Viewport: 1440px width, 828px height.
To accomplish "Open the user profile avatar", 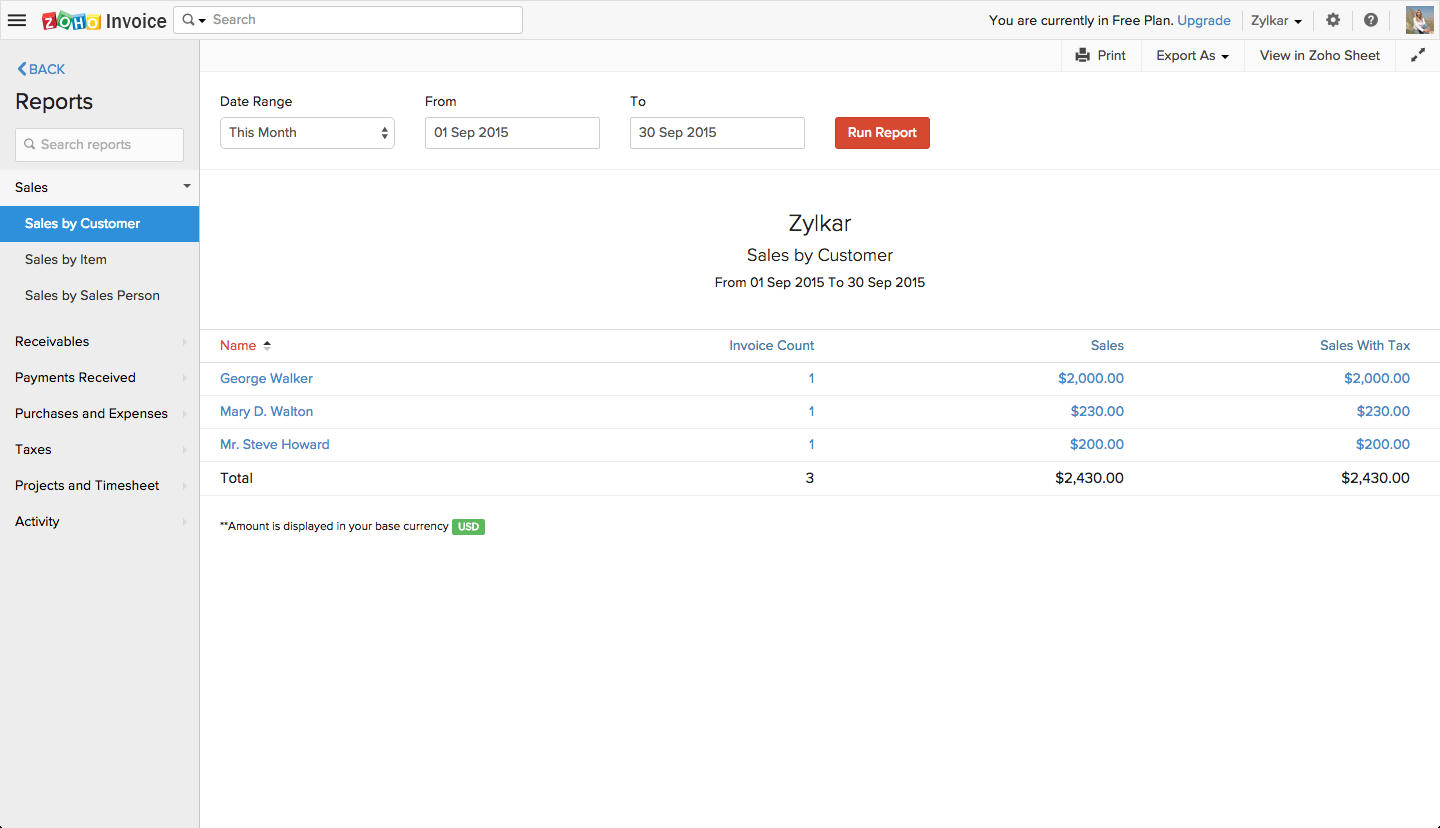I will [1419, 20].
